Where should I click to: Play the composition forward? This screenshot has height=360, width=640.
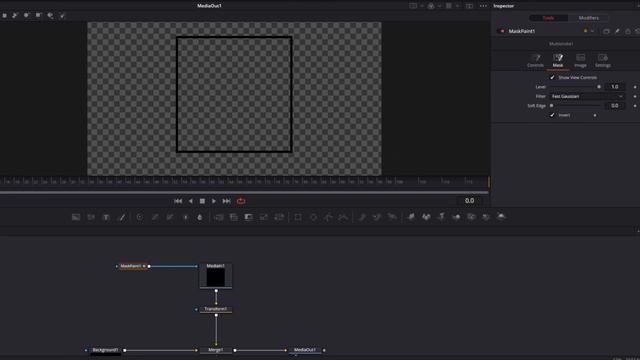tap(213, 201)
